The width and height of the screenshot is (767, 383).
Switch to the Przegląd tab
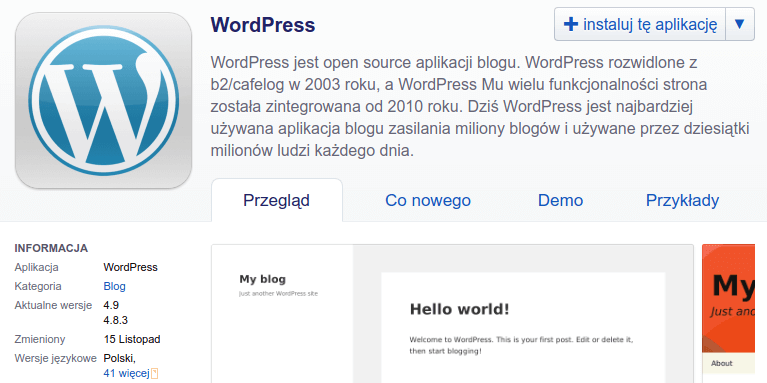click(x=277, y=201)
